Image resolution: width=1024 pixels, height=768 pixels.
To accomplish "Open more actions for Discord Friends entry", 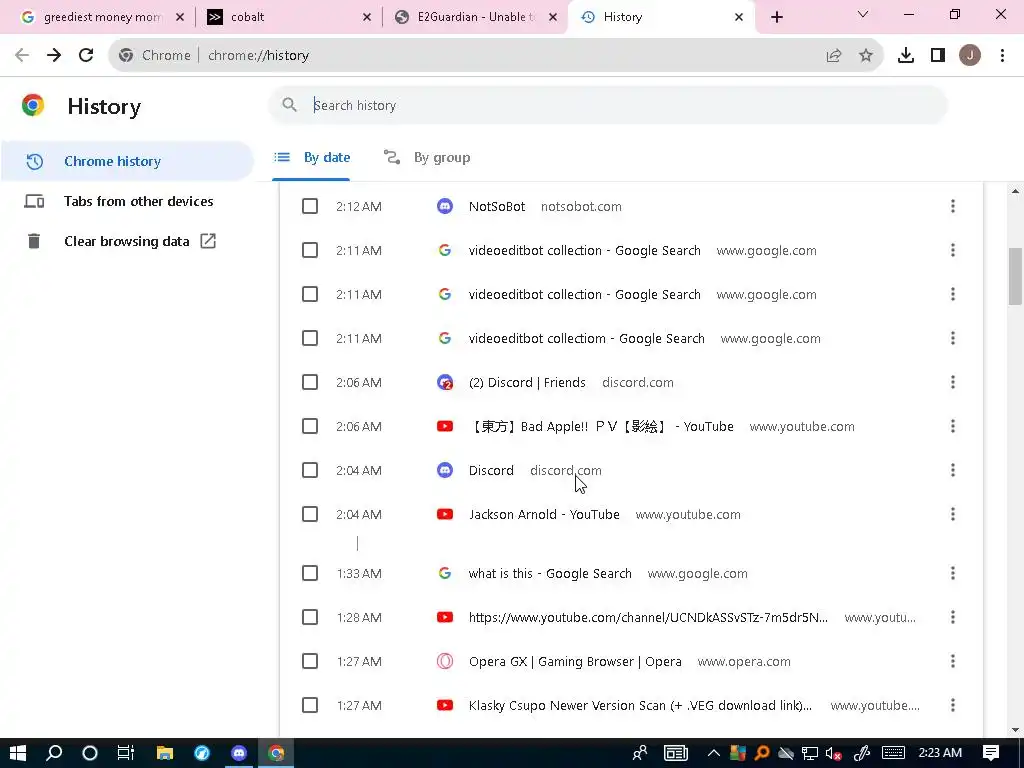I will (x=953, y=382).
